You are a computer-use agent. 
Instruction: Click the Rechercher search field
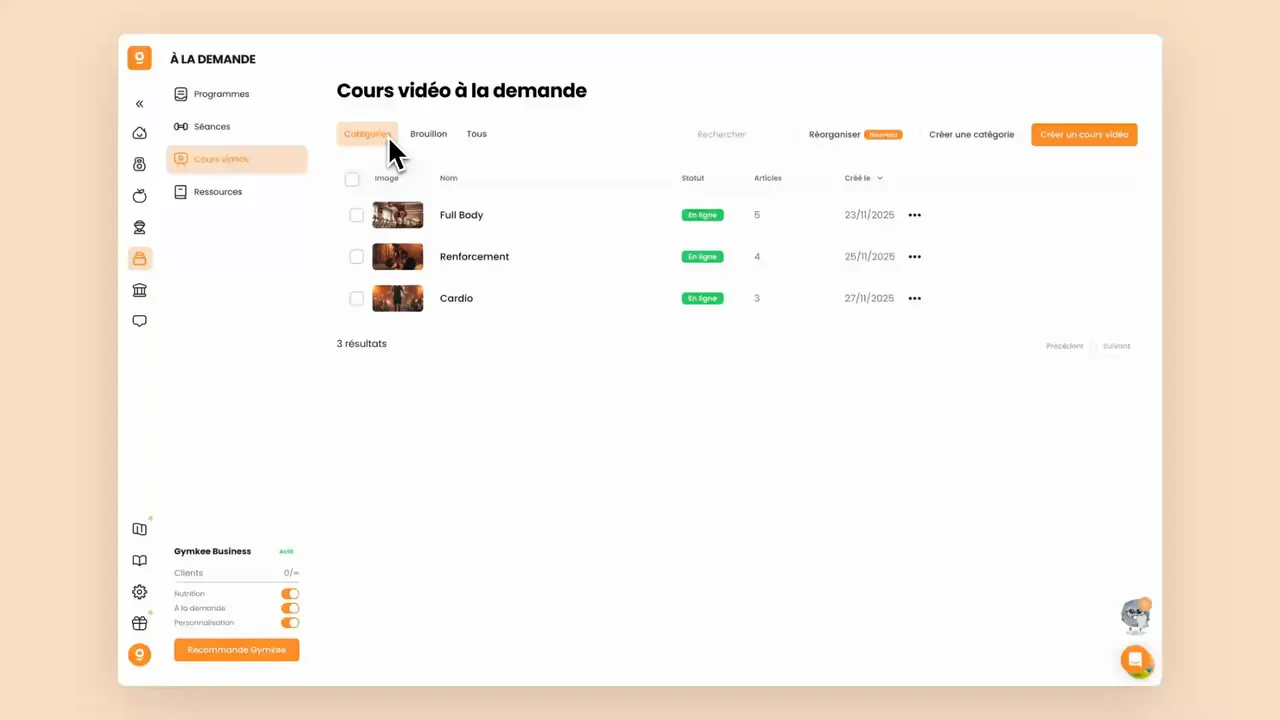point(740,134)
